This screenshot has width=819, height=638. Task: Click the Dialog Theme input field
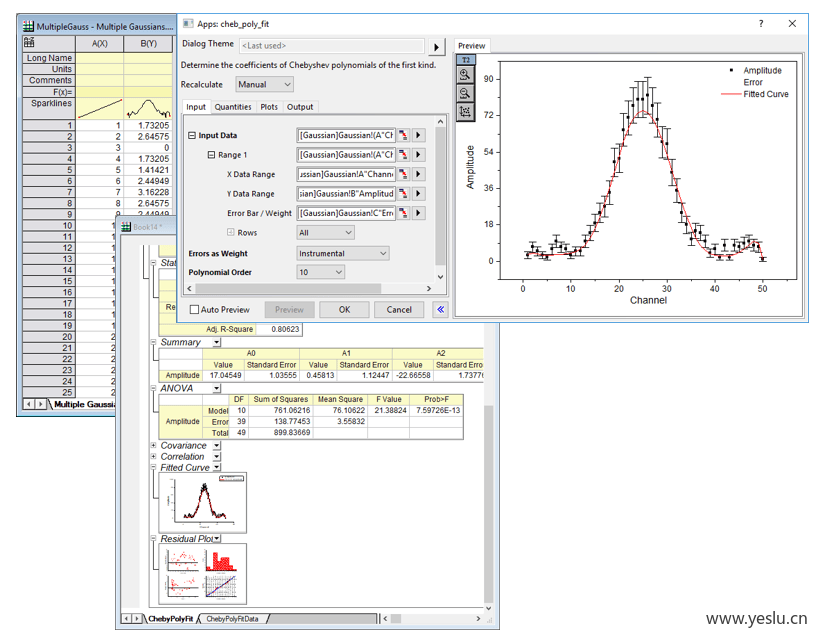coord(332,46)
